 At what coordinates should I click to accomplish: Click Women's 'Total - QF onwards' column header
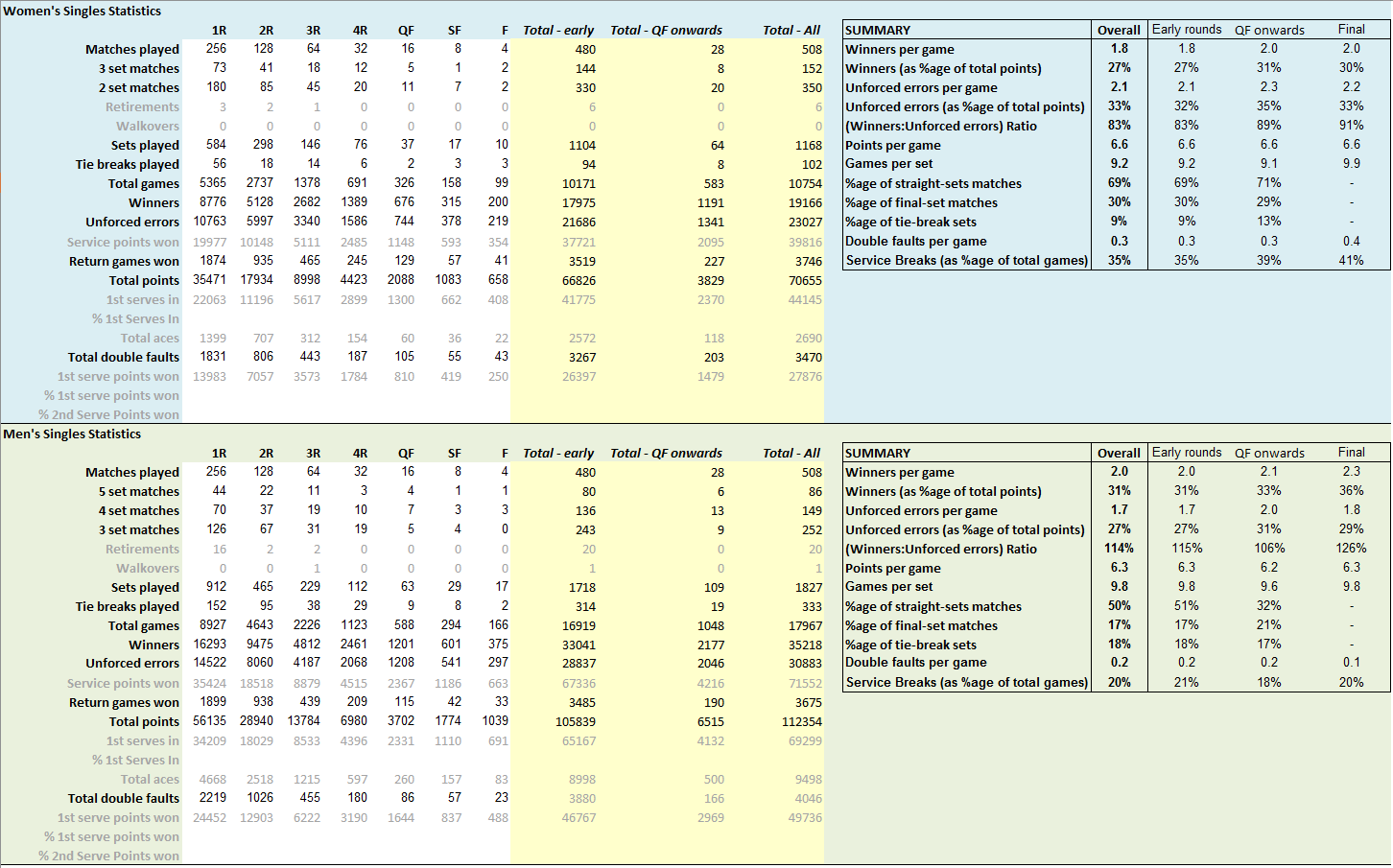tap(666, 31)
